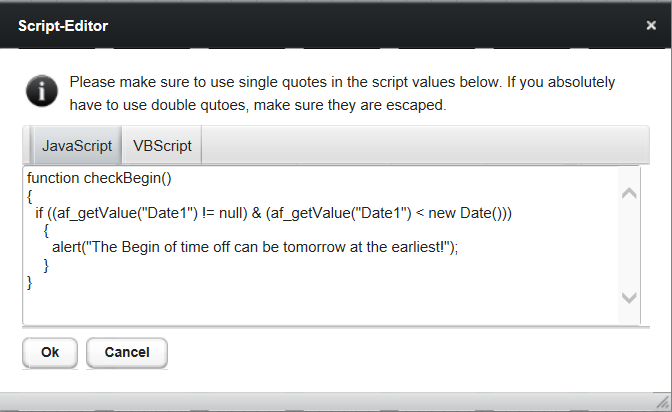Click the resize grip in the dialog corner
This screenshot has height=412, width=672.
663,402
